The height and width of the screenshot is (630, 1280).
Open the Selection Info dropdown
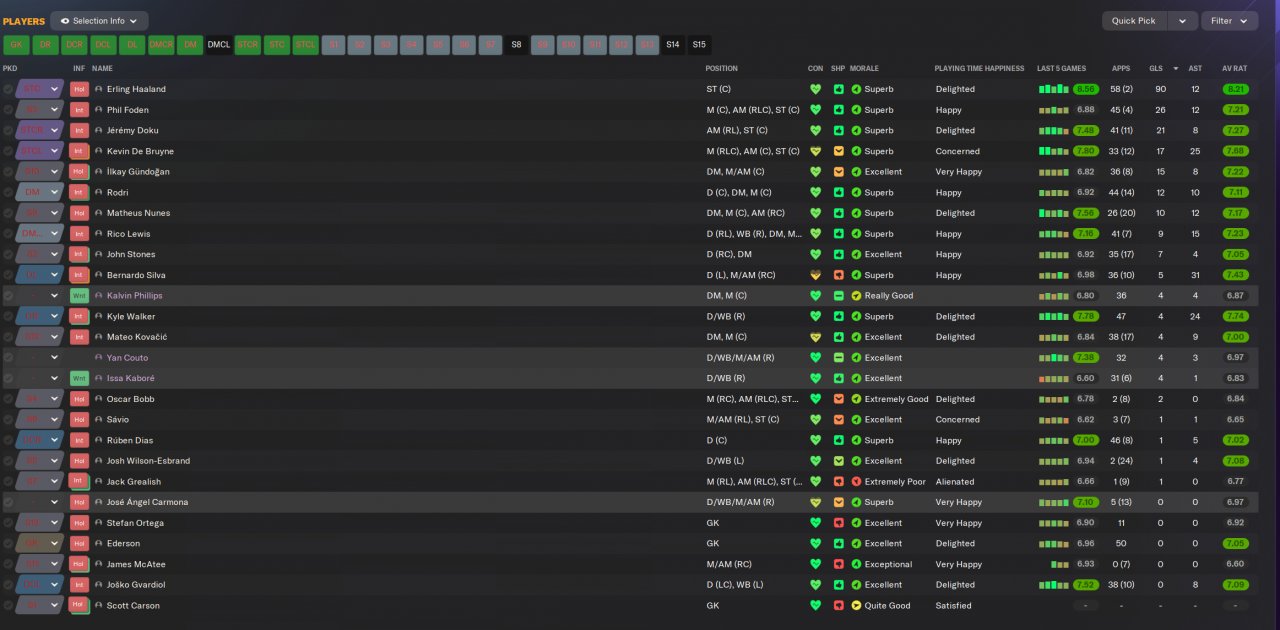pos(99,20)
